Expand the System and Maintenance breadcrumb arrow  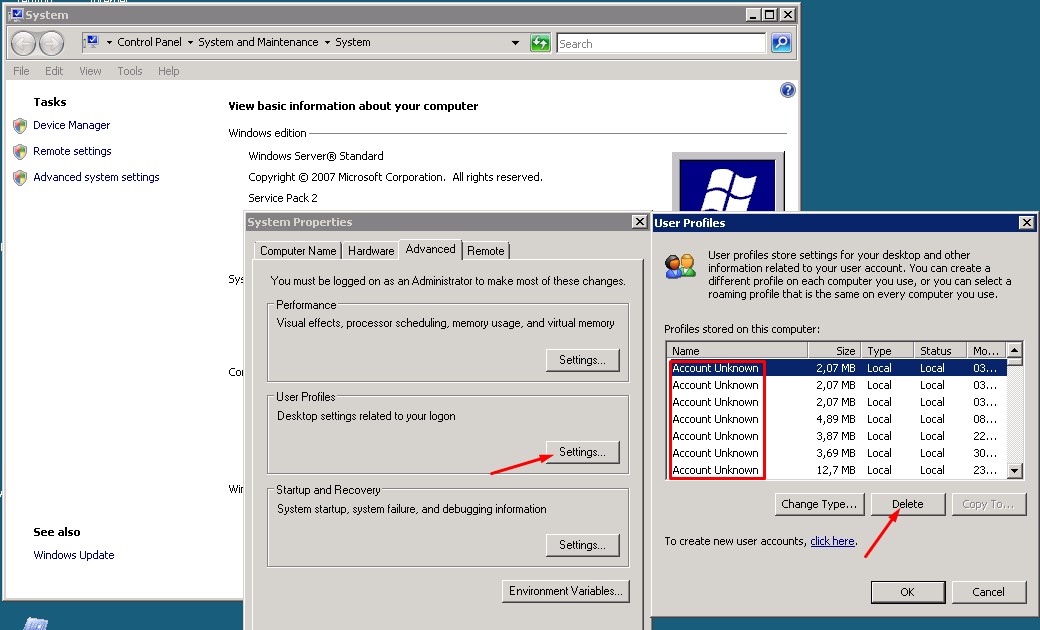tap(327, 43)
